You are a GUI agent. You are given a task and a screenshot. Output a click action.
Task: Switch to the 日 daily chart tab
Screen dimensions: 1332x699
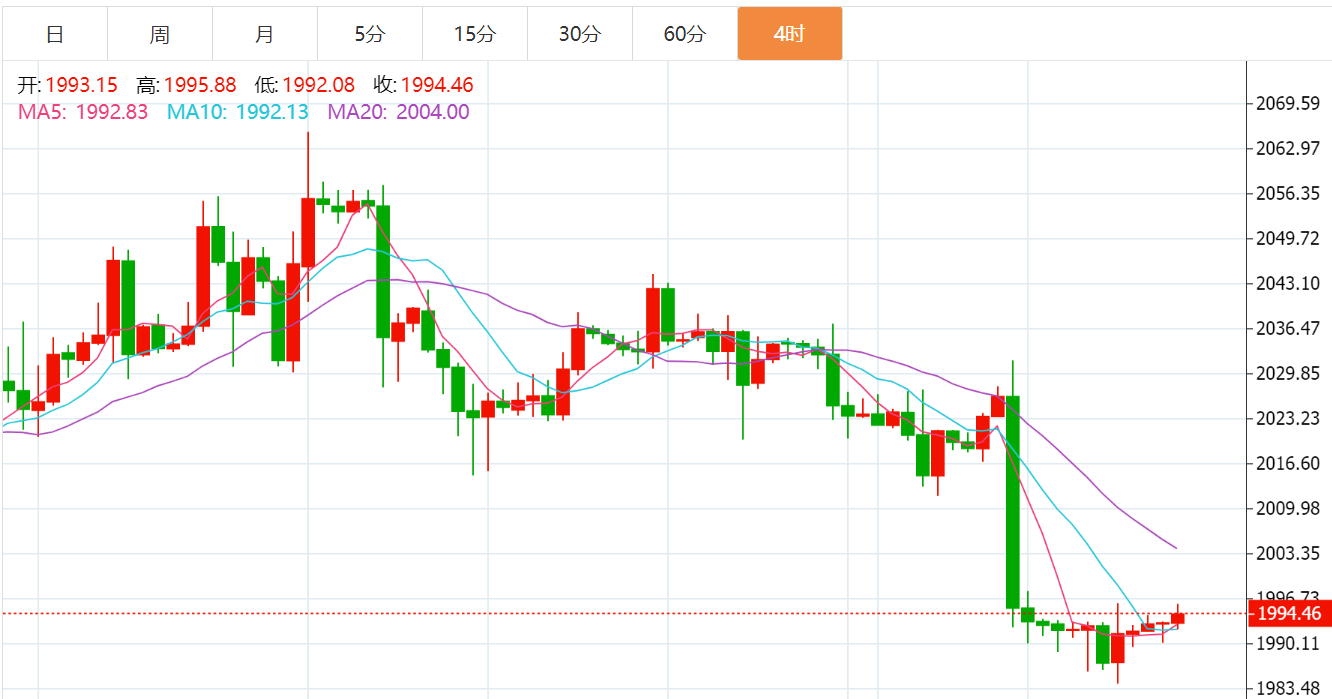click(x=55, y=34)
